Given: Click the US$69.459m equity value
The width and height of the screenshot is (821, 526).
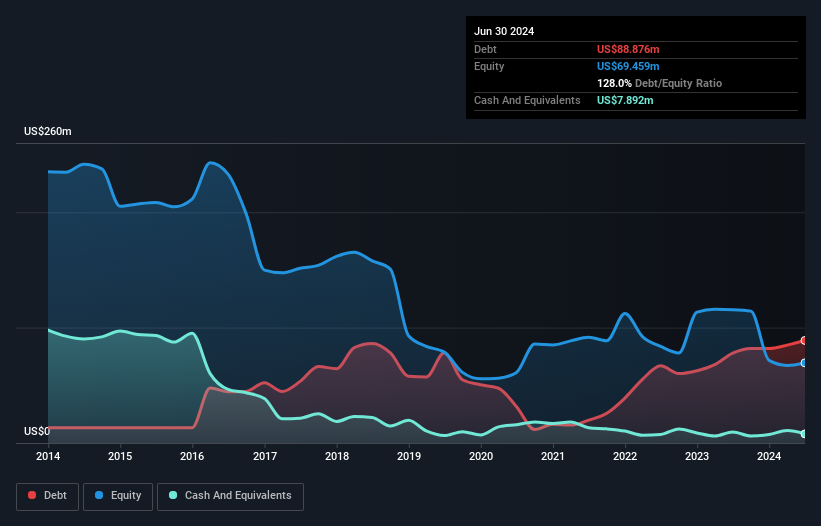Looking at the screenshot, I should click(x=628, y=66).
